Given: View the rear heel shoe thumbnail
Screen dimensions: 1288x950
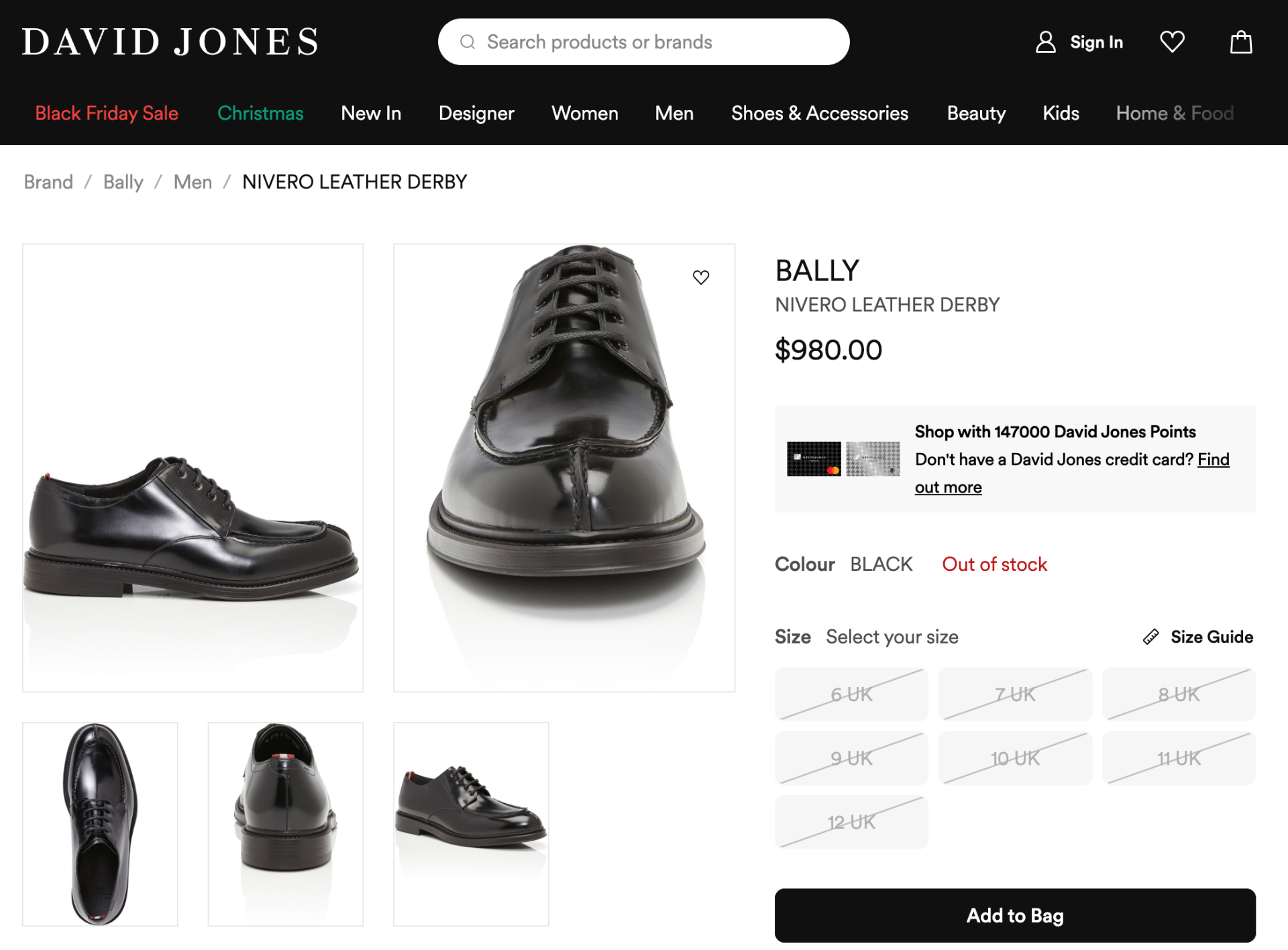Looking at the screenshot, I should click(285, 824).
